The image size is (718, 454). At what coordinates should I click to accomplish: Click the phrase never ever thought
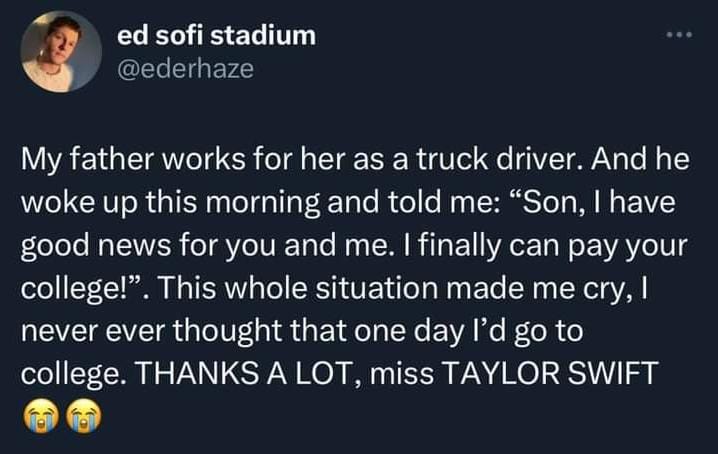point(151,331)
